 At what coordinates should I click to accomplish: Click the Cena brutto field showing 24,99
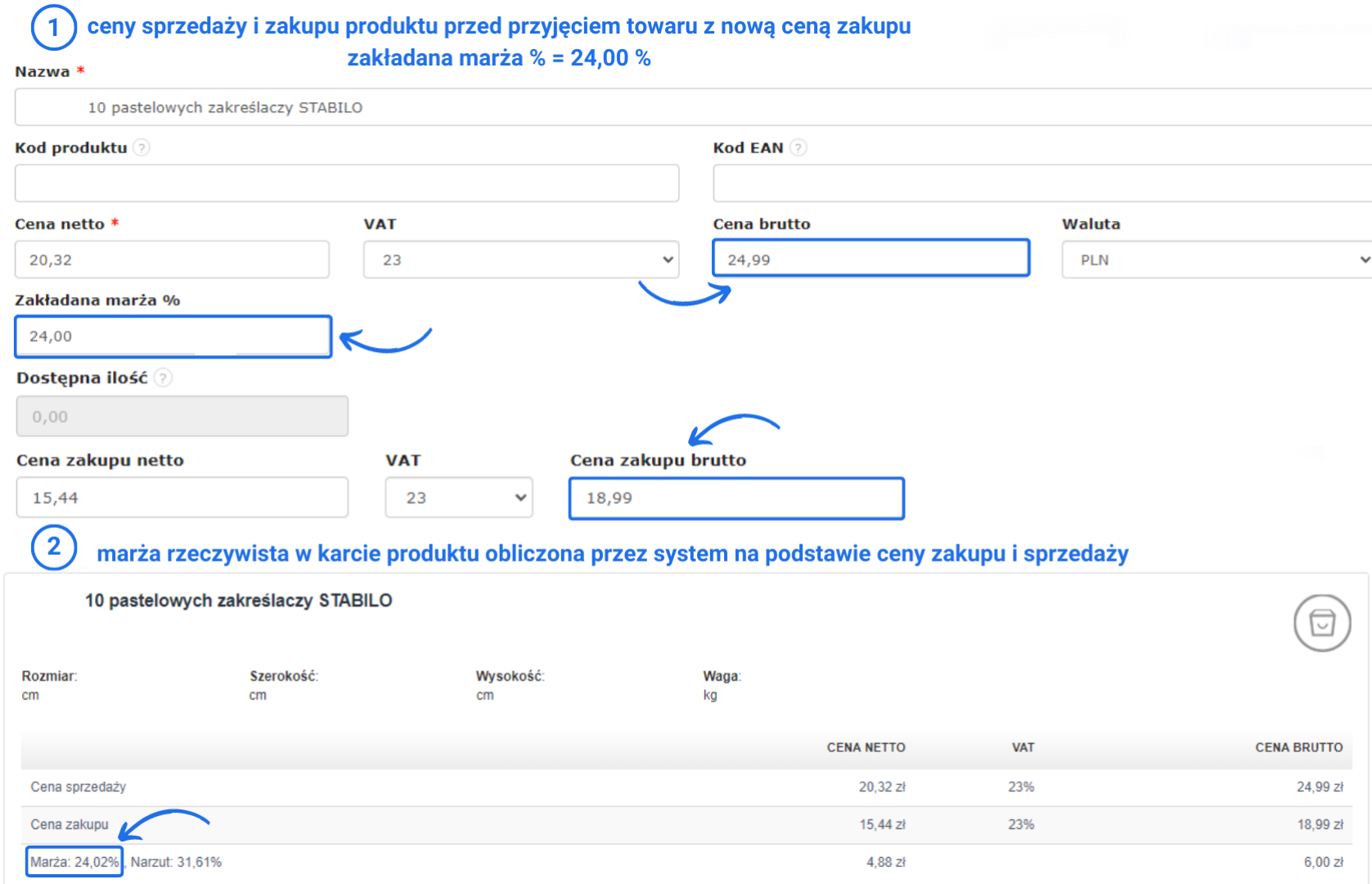[870, 257]
